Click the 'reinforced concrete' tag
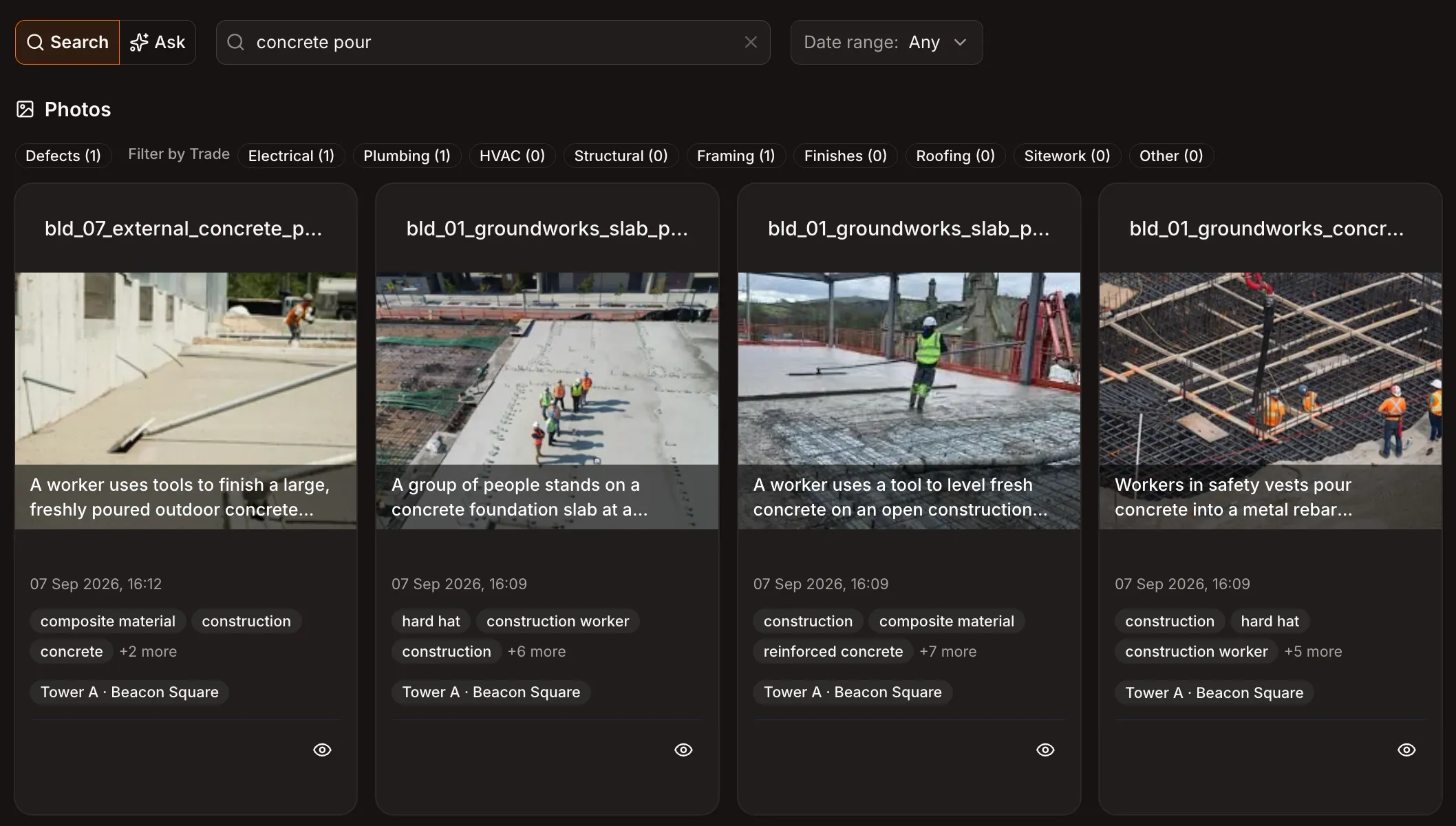1456x826 pixels. pos(833,651)
